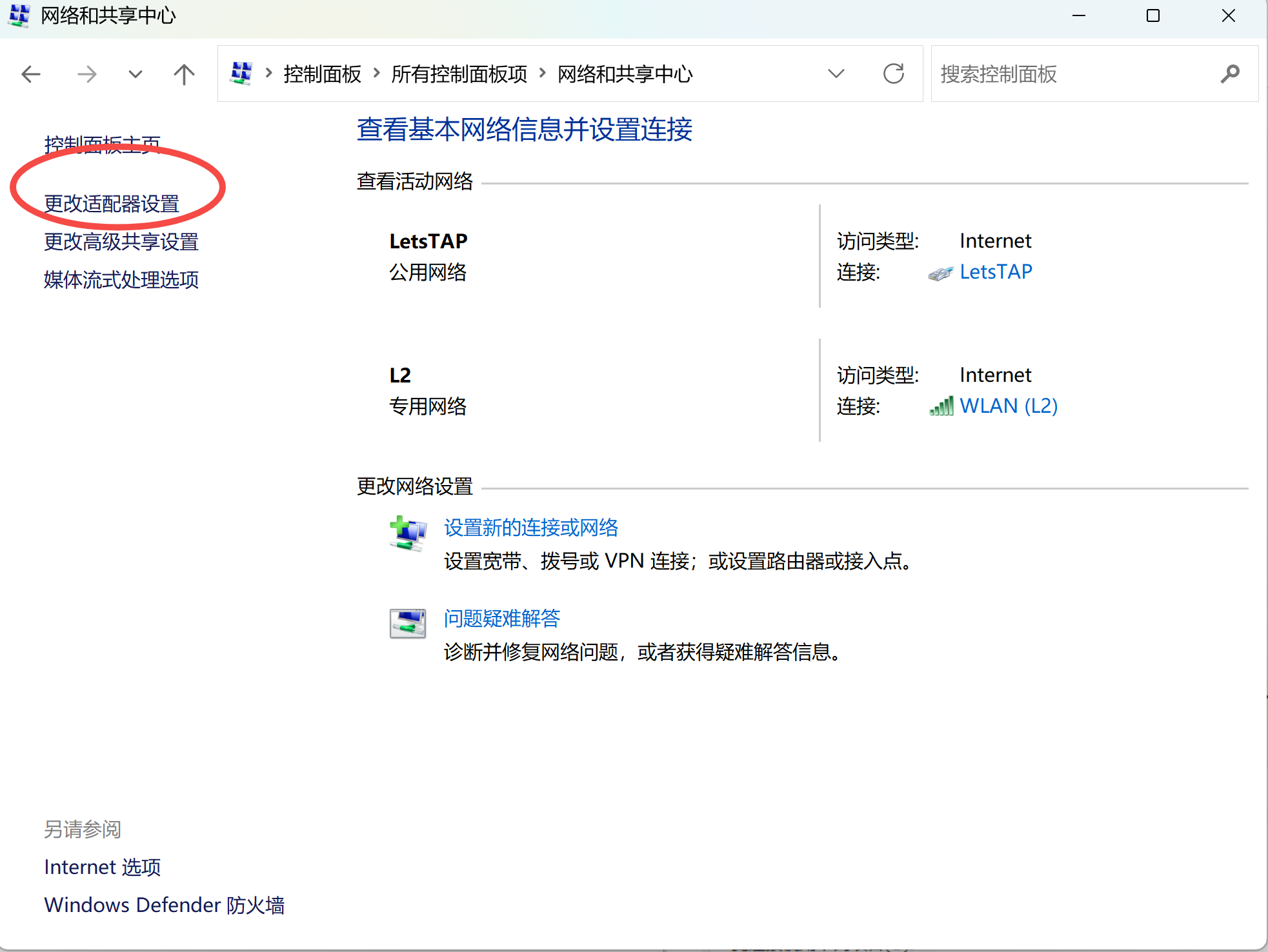Click the set up new connection icon

point(407,533)
